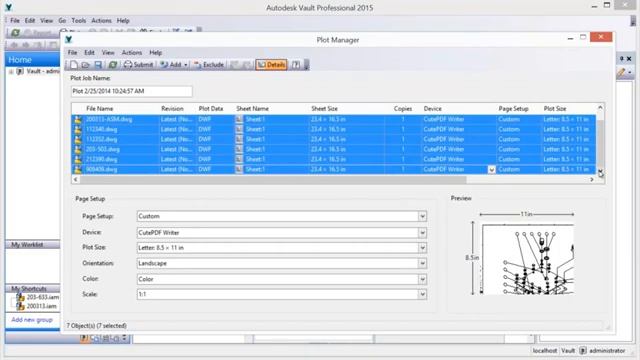640x360 pixels.
Task: Sort by File Name column header
Action: tap(100, 109)
